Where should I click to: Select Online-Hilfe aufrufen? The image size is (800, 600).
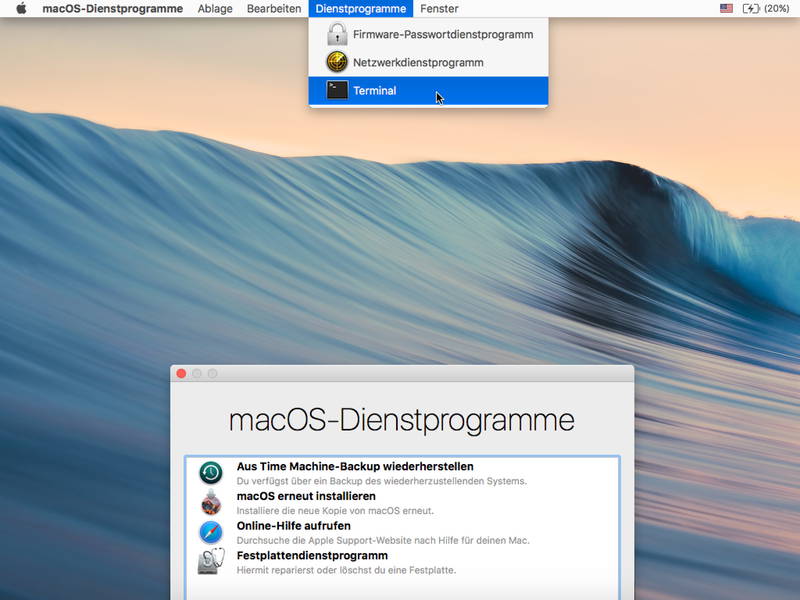pos(402,532)
